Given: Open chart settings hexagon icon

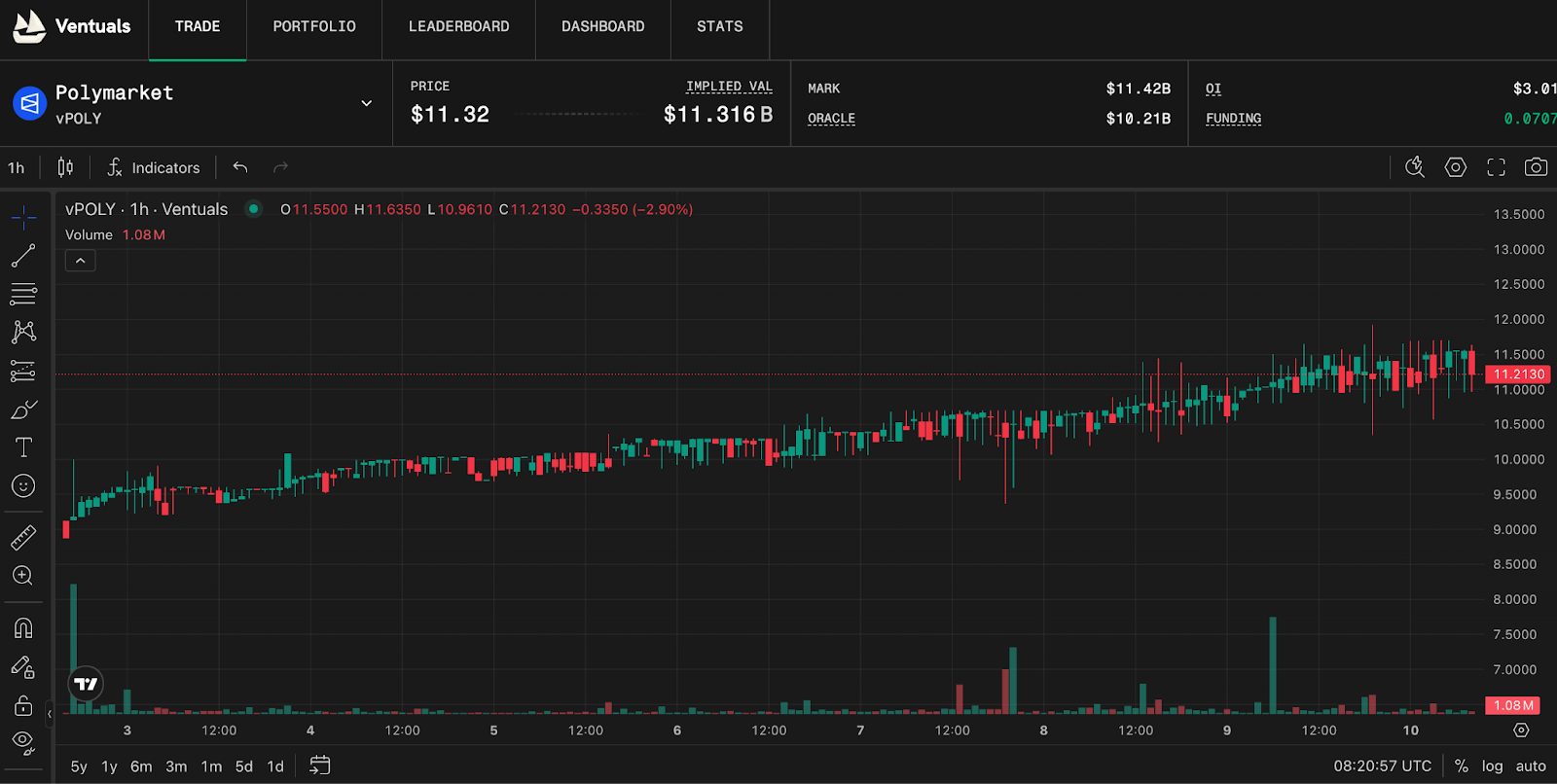Looking at the screenshot, I should pos(1455,167).
